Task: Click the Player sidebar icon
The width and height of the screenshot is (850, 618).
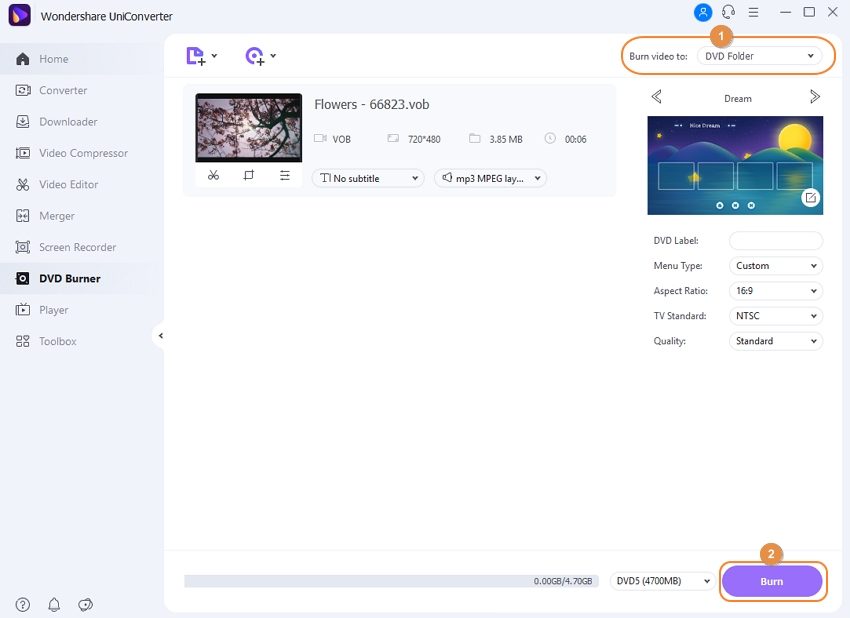Action: point(23,310)
